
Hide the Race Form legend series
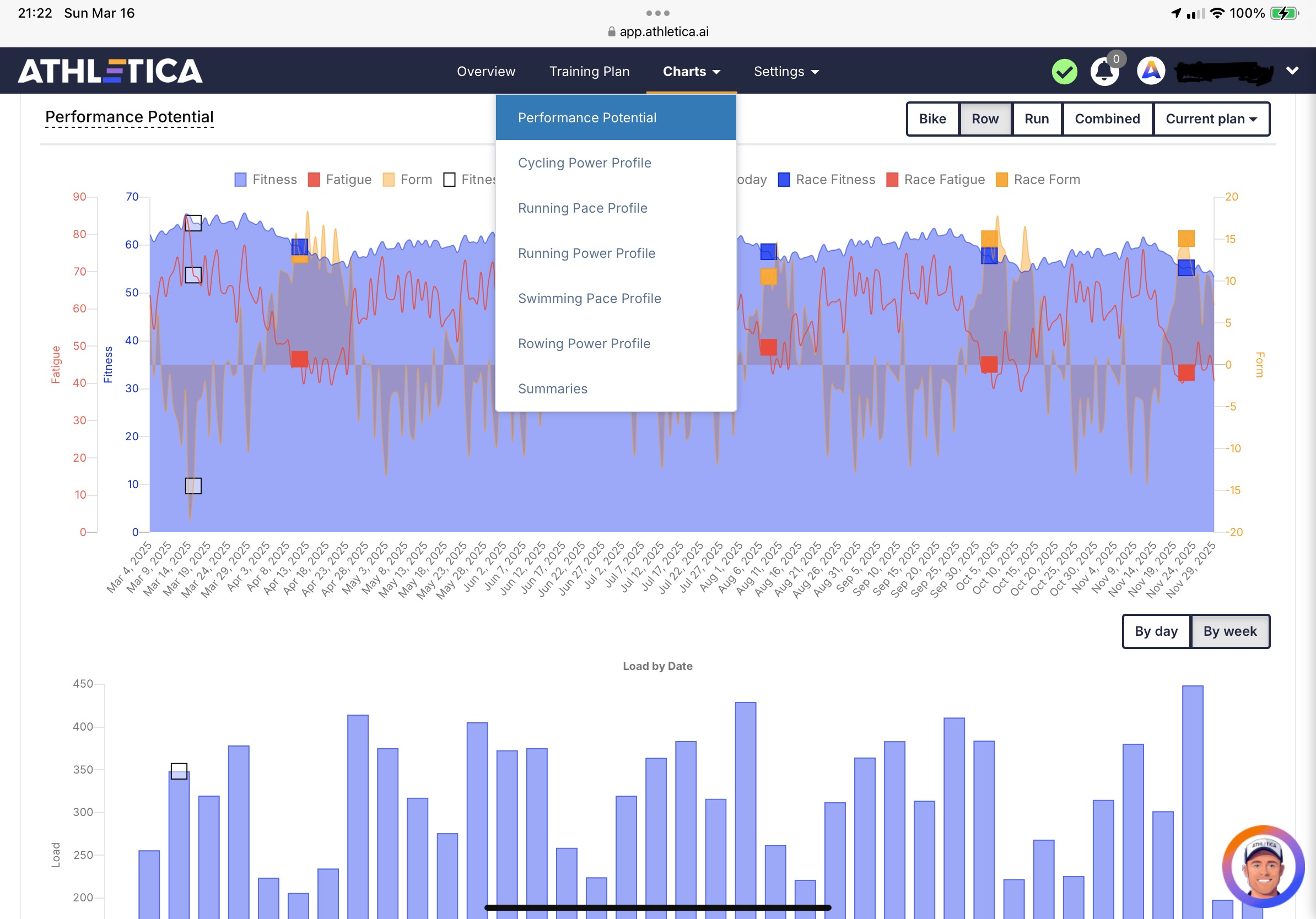pos(1038,179)
